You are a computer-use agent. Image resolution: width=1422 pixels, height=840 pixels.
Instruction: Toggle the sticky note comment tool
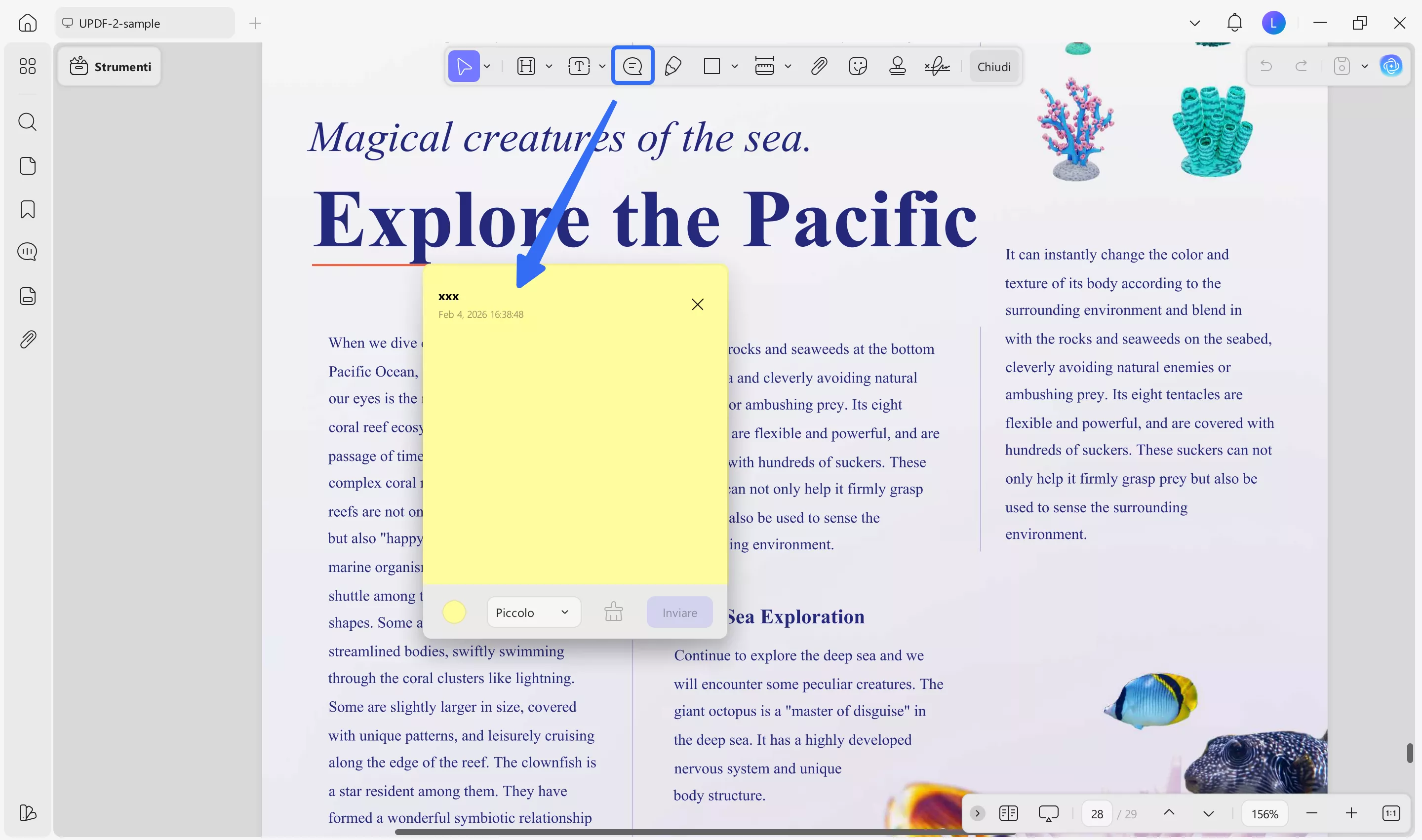click(632, 66)
